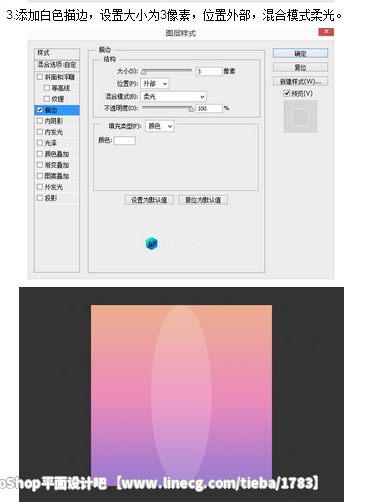The height and width of the screenshot is (502, 374).
Task: Click the 设置为默认值 button
Action: [149, 200]
